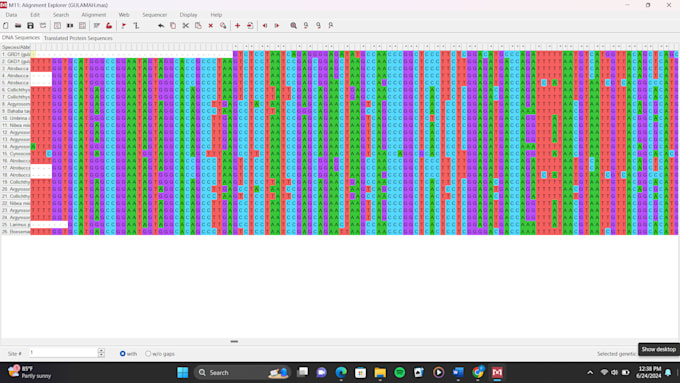
Task: Run MUSCLE alignment with the red arm icon
Action: click(109, 26)
